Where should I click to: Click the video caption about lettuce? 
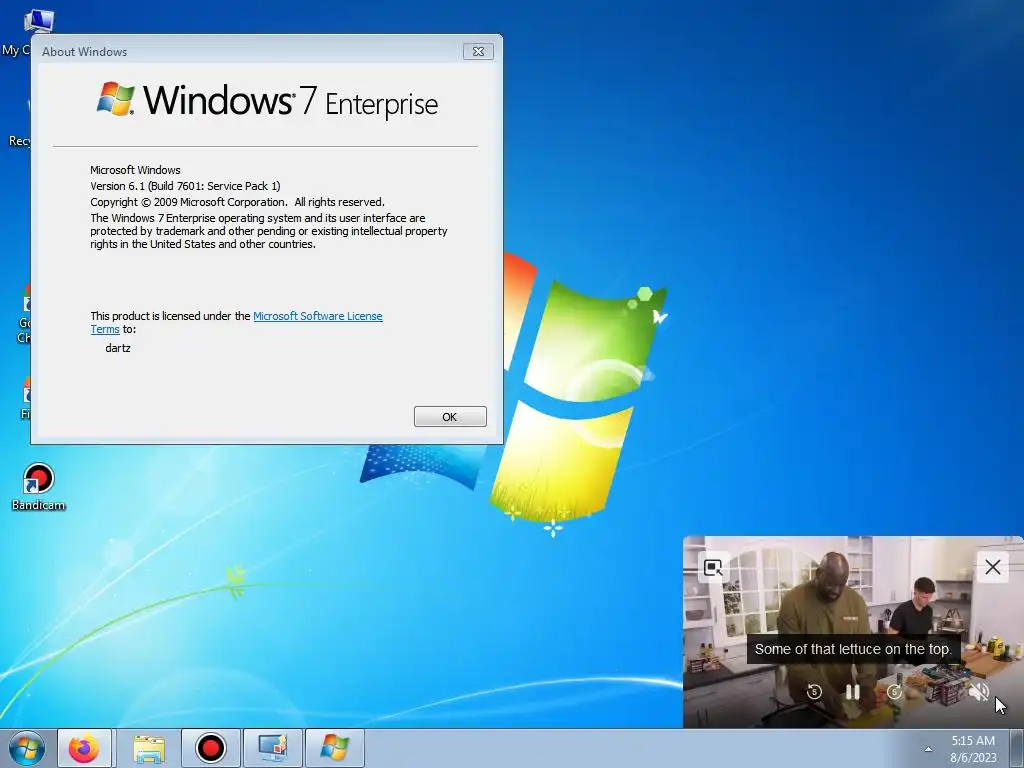[x=852, y=649]
